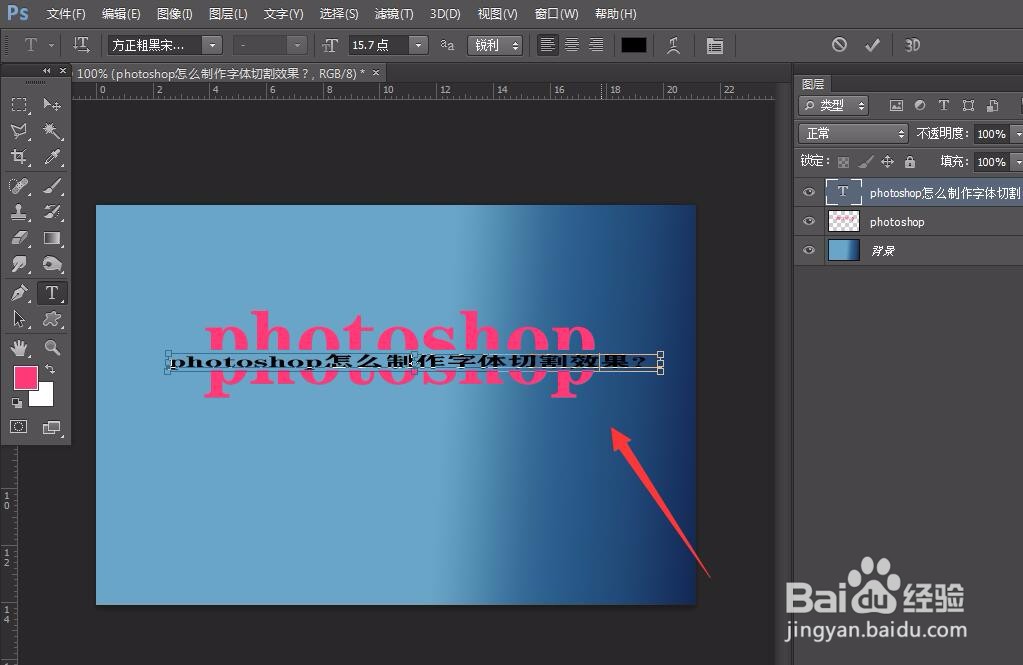Open the 图像(I) menu
This screenshot has height=665, width=1023.
point(175,14)
